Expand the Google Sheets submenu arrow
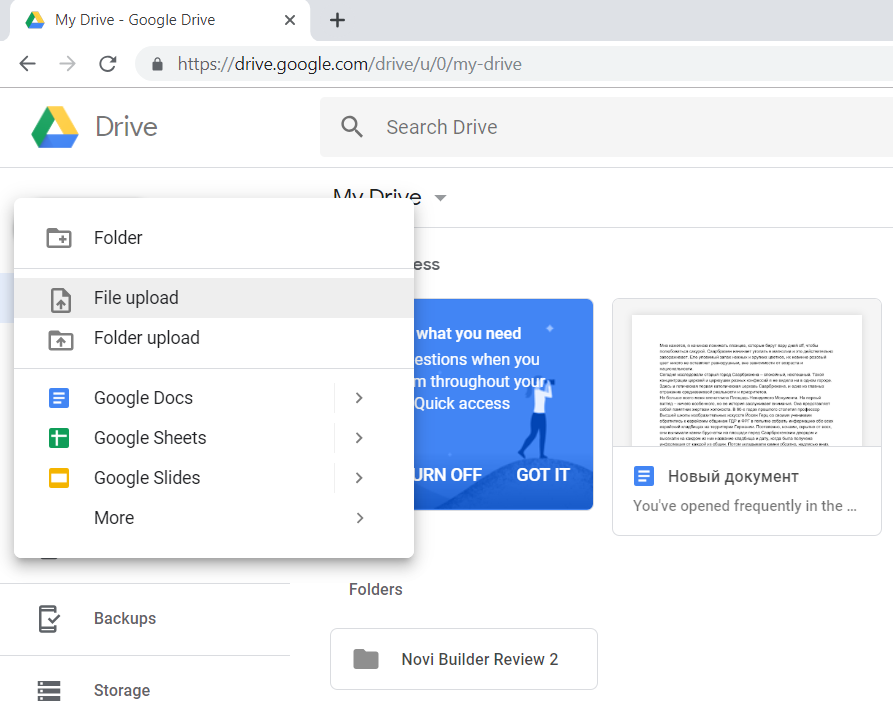This screenshot has width=893, height=714. 359,438
